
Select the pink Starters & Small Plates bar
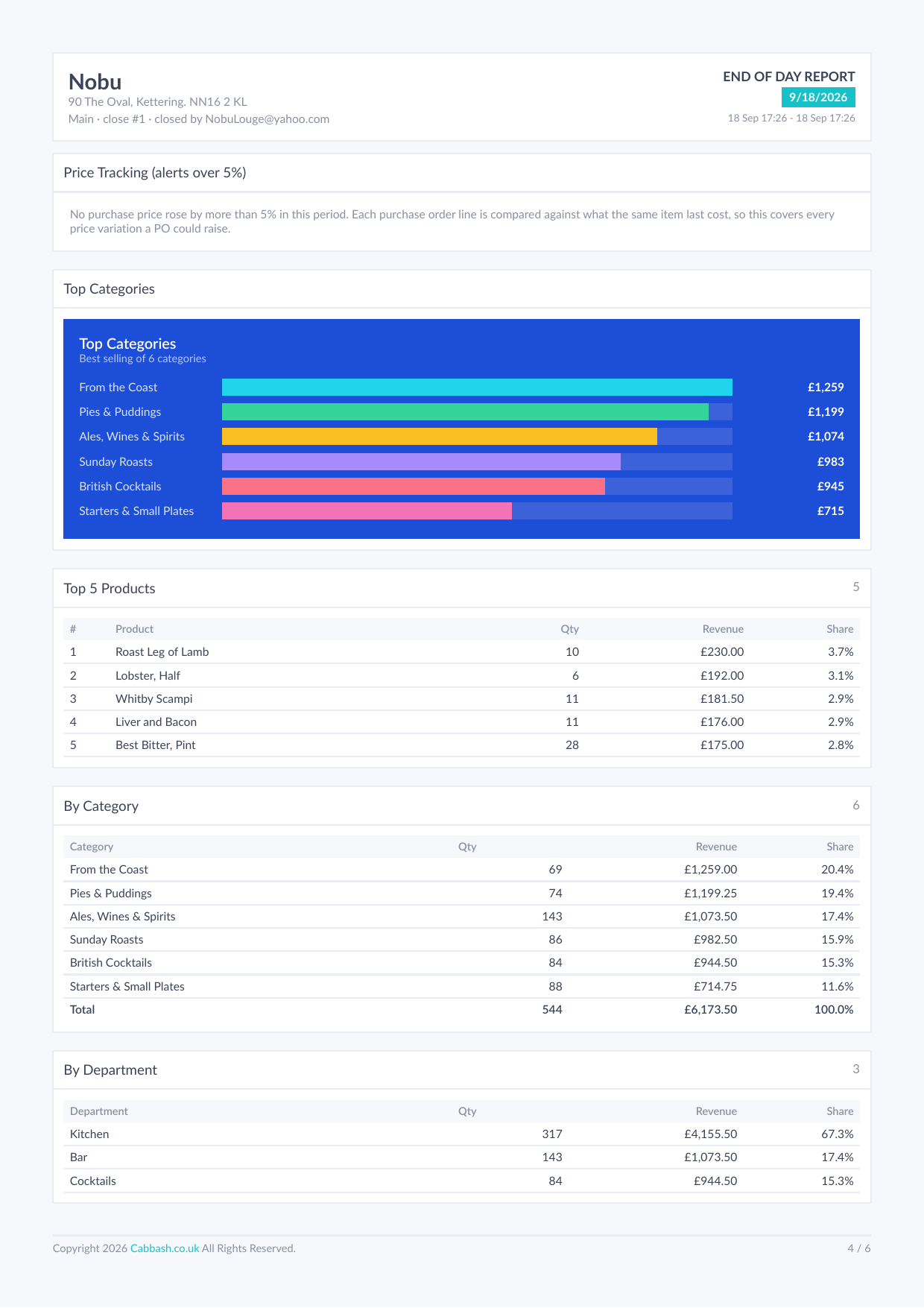(367, 511)
